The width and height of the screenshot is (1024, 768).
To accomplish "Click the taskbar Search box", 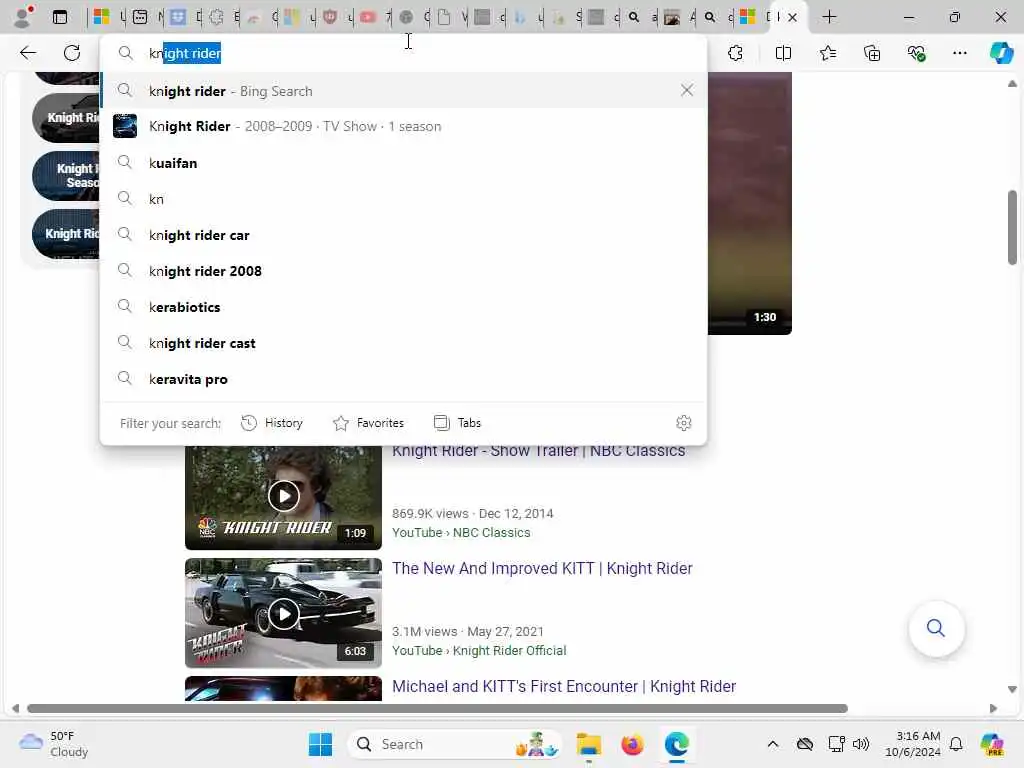I will (x=455, y=744).
